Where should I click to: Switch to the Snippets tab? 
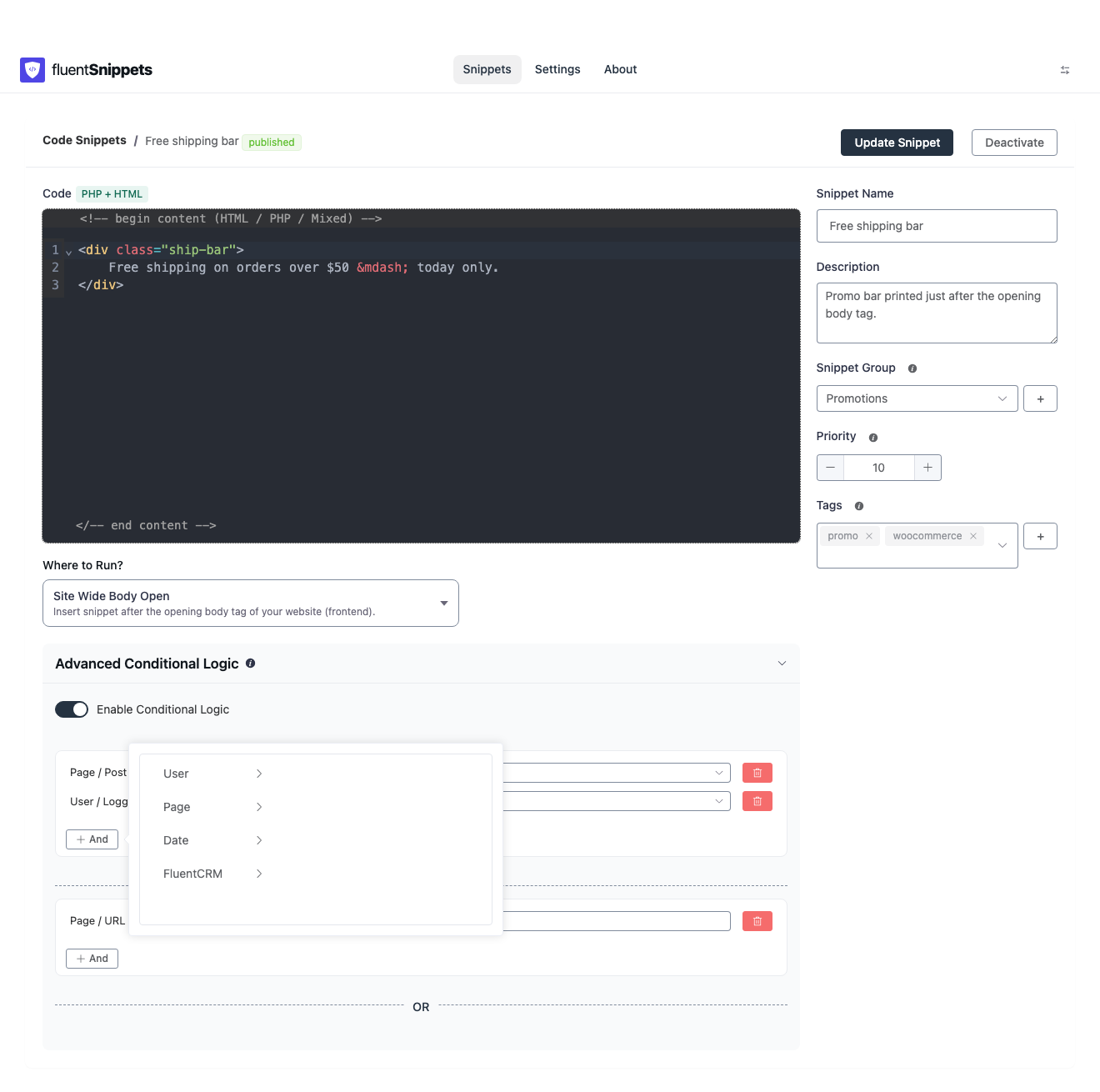pos(487,69)
